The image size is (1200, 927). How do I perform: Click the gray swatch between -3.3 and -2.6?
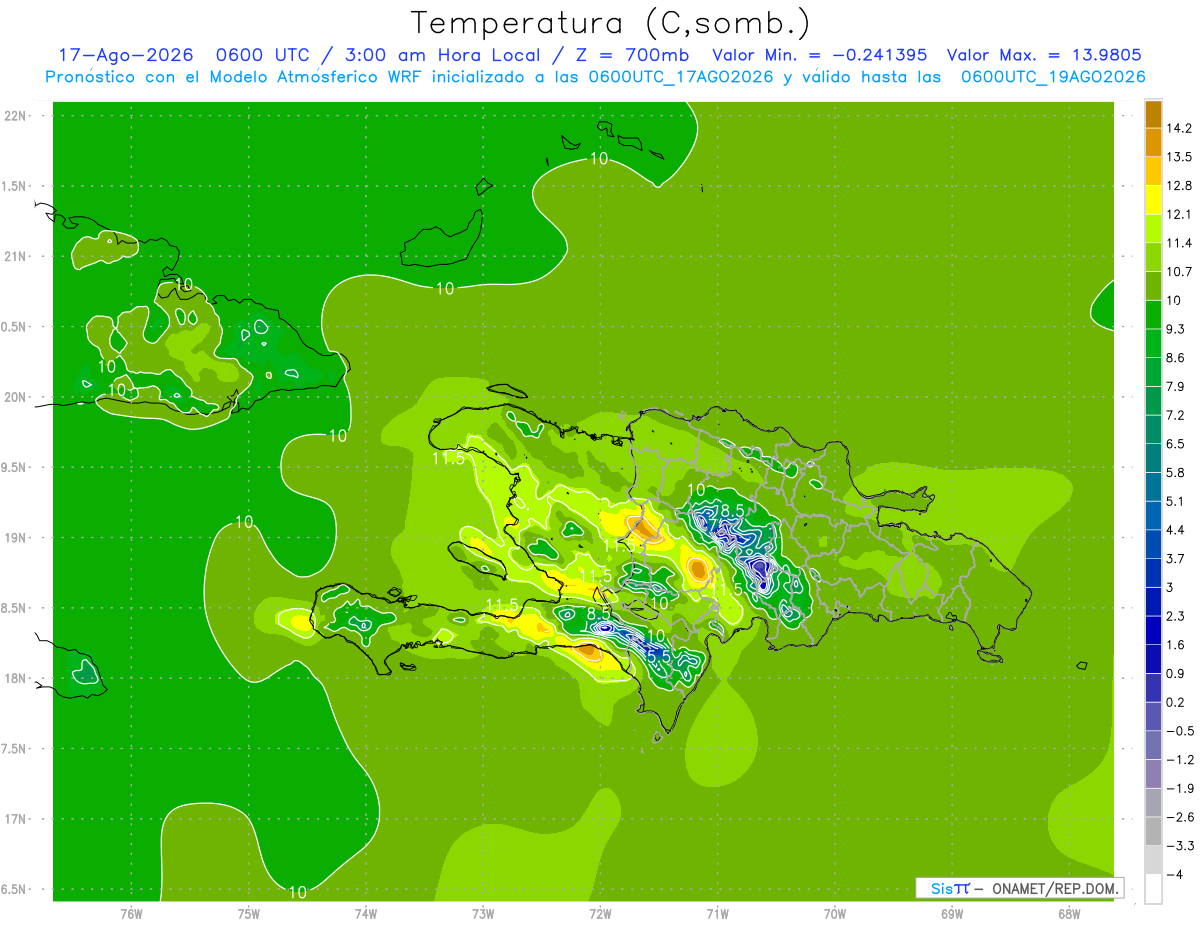1153,831
